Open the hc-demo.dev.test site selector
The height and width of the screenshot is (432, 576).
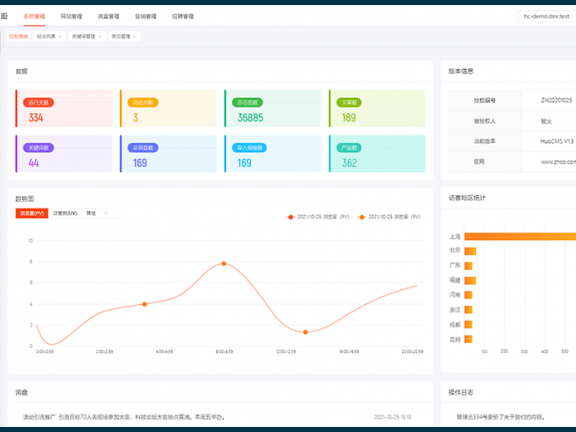pos(547,16)
